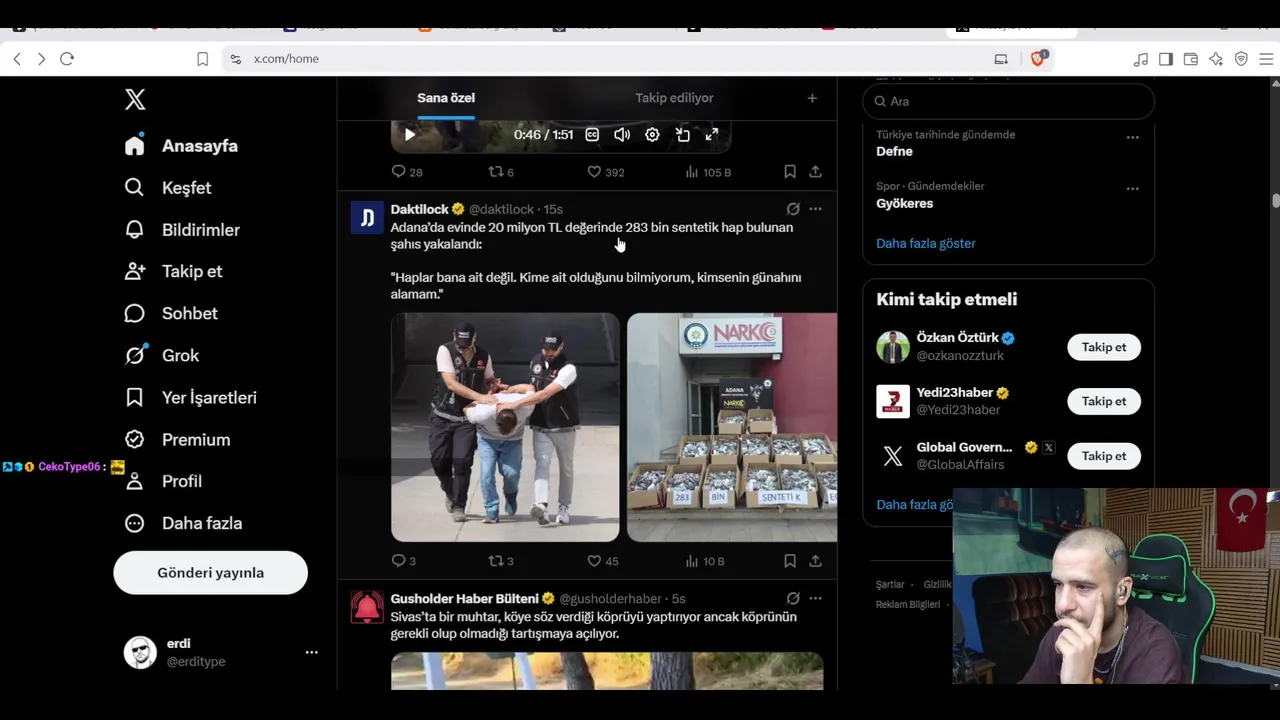Open more options for Gusholder post

click(816, 599)
